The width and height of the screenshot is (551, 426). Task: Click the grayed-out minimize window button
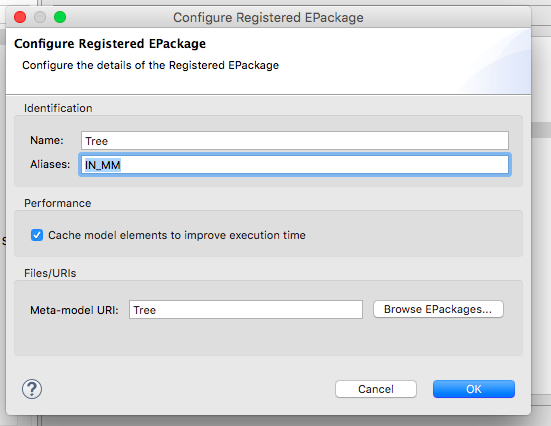(x=40, y=17)
